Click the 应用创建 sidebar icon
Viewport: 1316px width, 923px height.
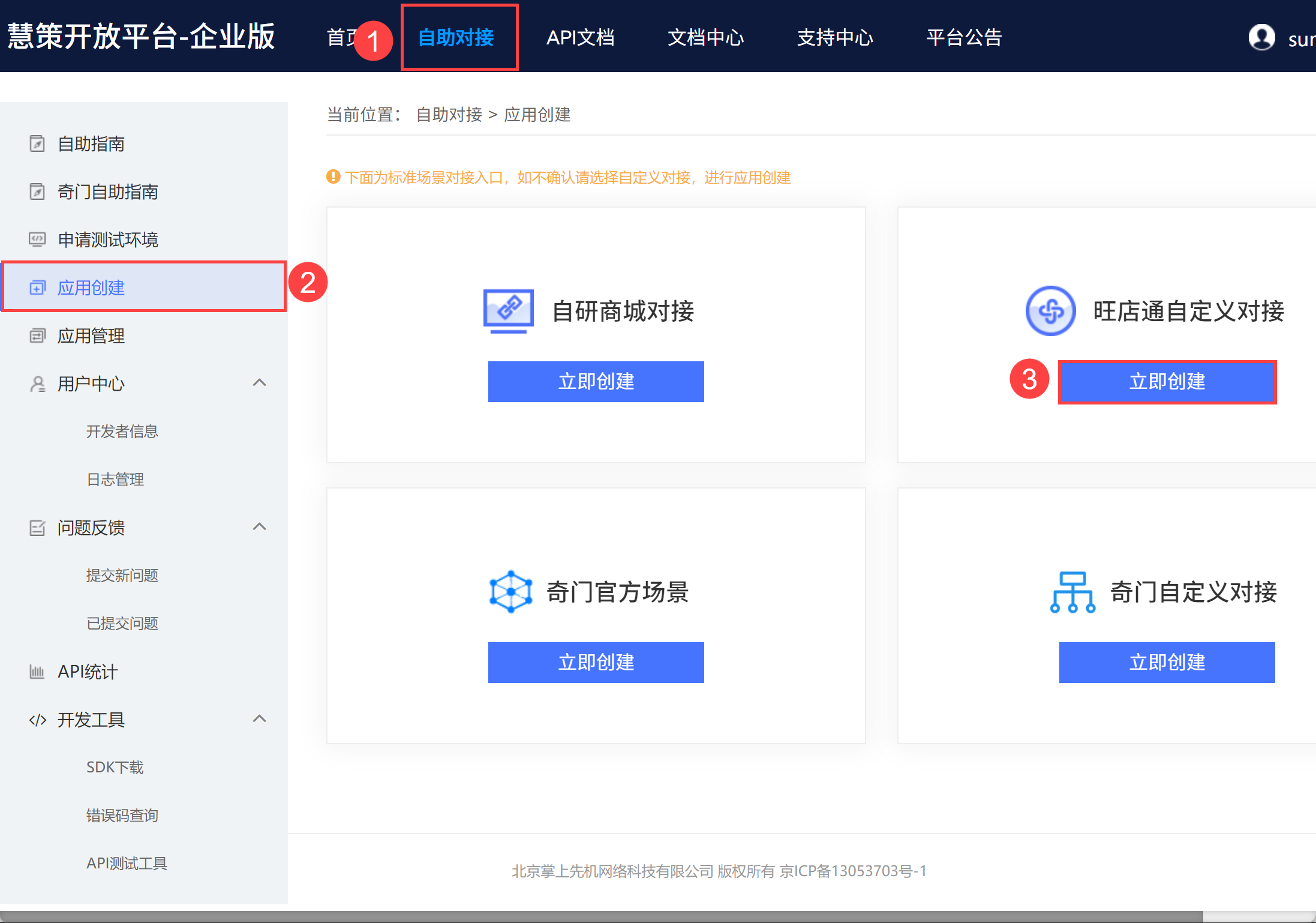coord(37,287)
